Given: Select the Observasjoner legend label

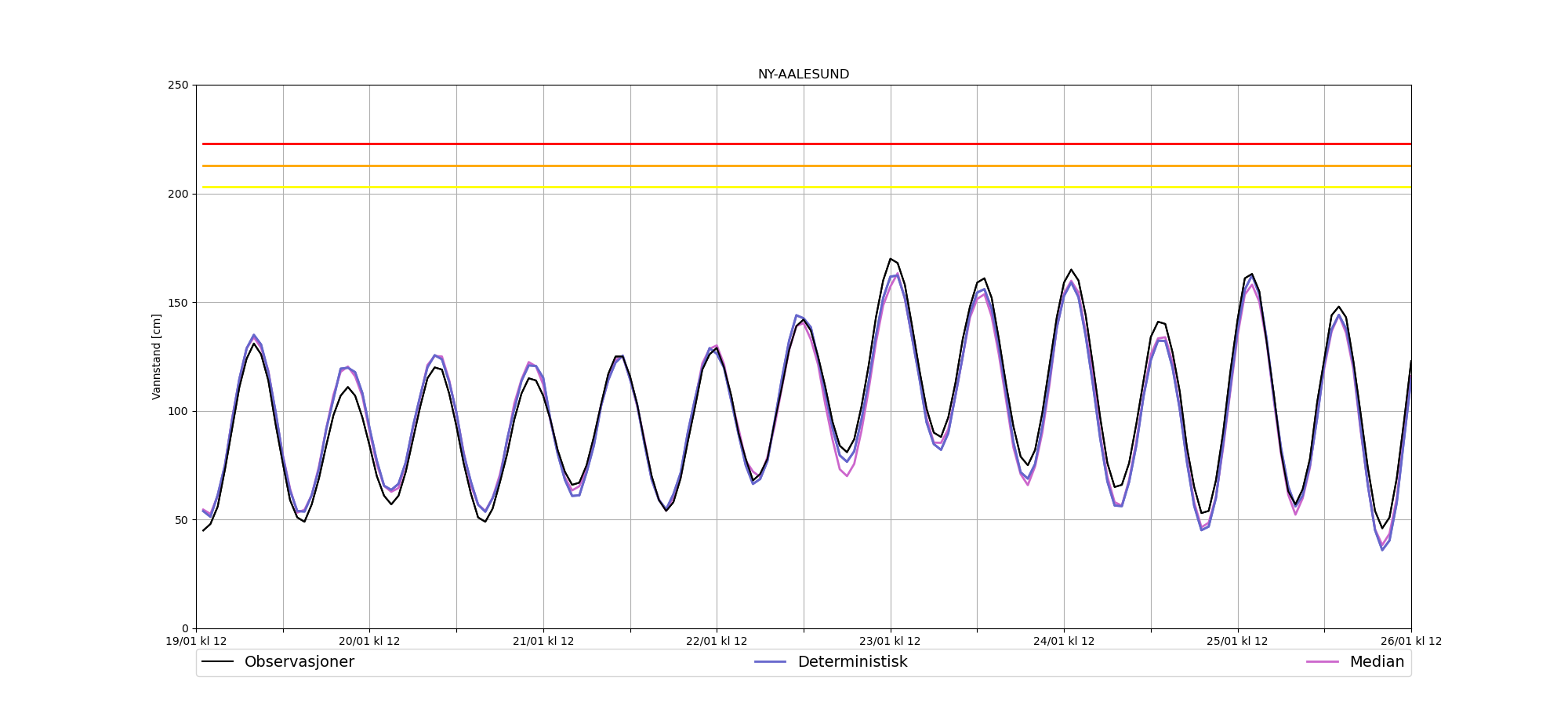Looking at the screenshot, I should [299, 662].
